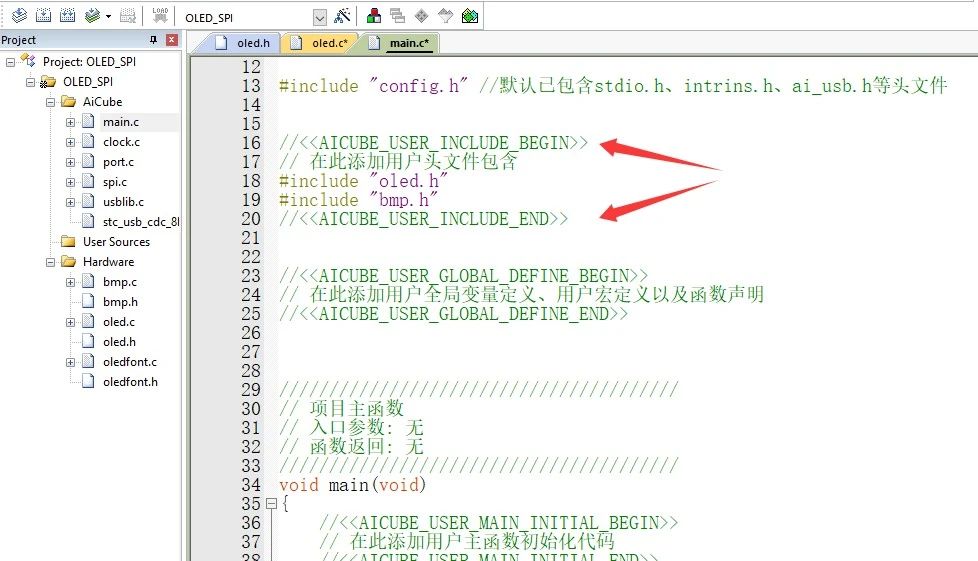This screenshot has height=561, width=978.
Task: Open the Batch Build dropdown arrow
Action: pyautogui.click(x=109, y=16)
